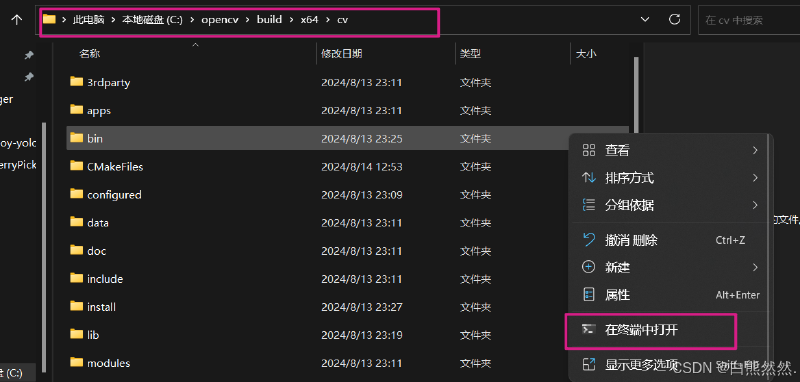Image resolution: width=800 pixels, height=382 pixels.
Task: Click the bin folder icon
Action: [77, 137]
